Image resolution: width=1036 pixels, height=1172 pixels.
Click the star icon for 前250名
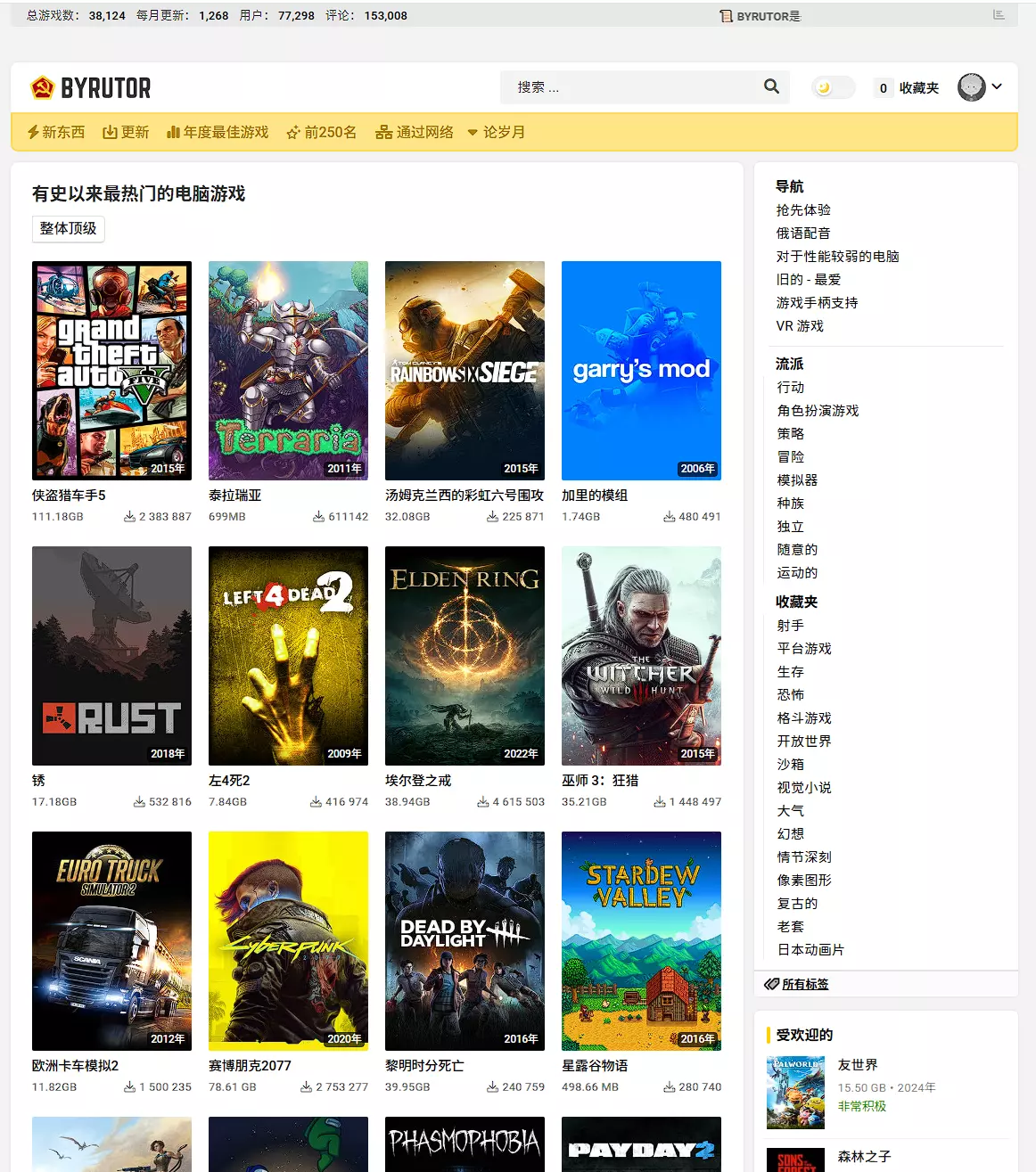pyautogui.click(x=292, y=133)
